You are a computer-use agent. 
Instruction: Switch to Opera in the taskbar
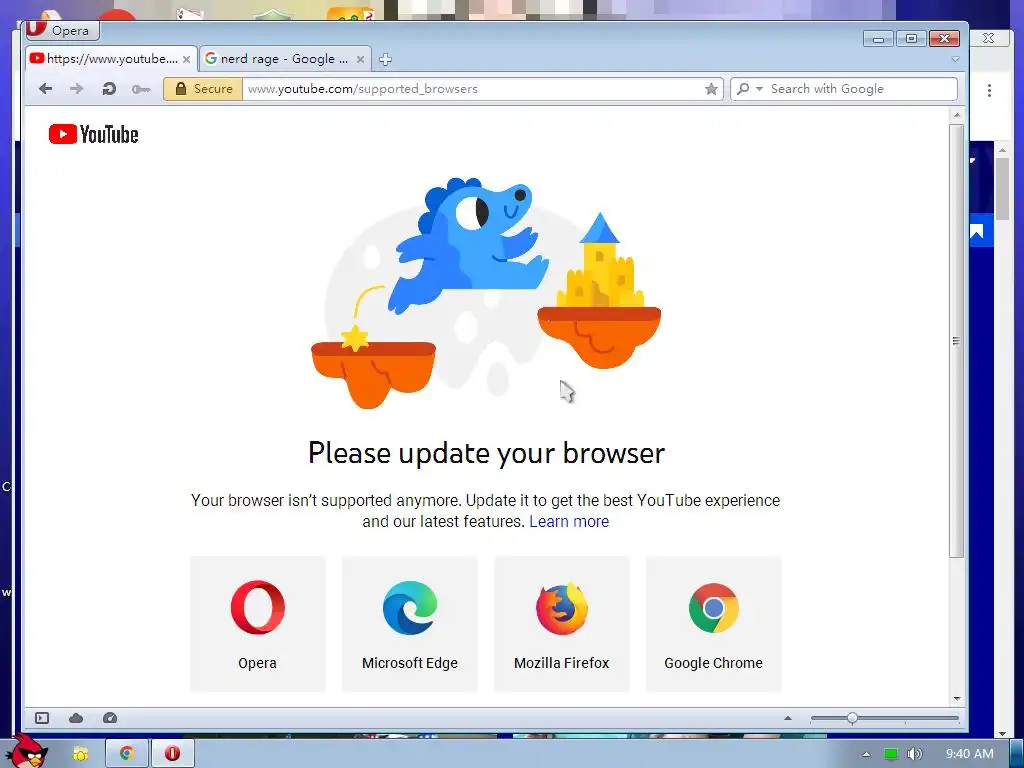(x=172, y=754)
